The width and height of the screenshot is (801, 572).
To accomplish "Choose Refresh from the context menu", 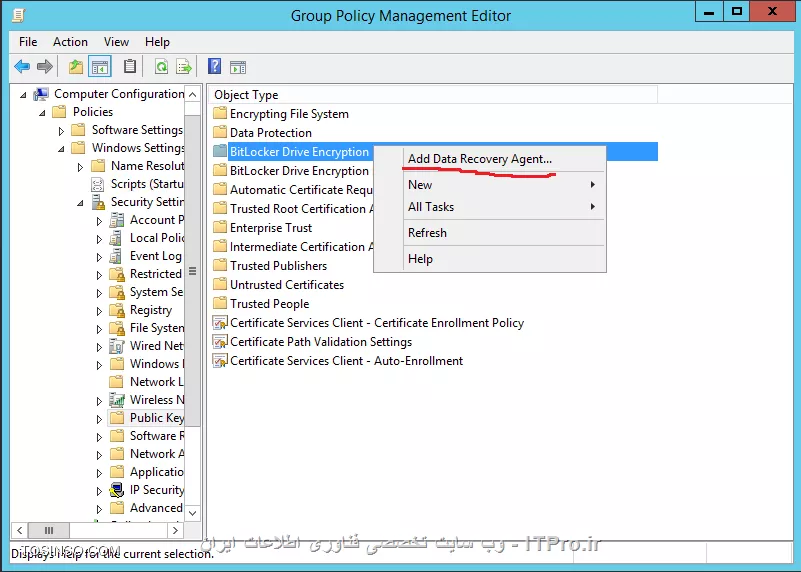I will tap(490, 233).
